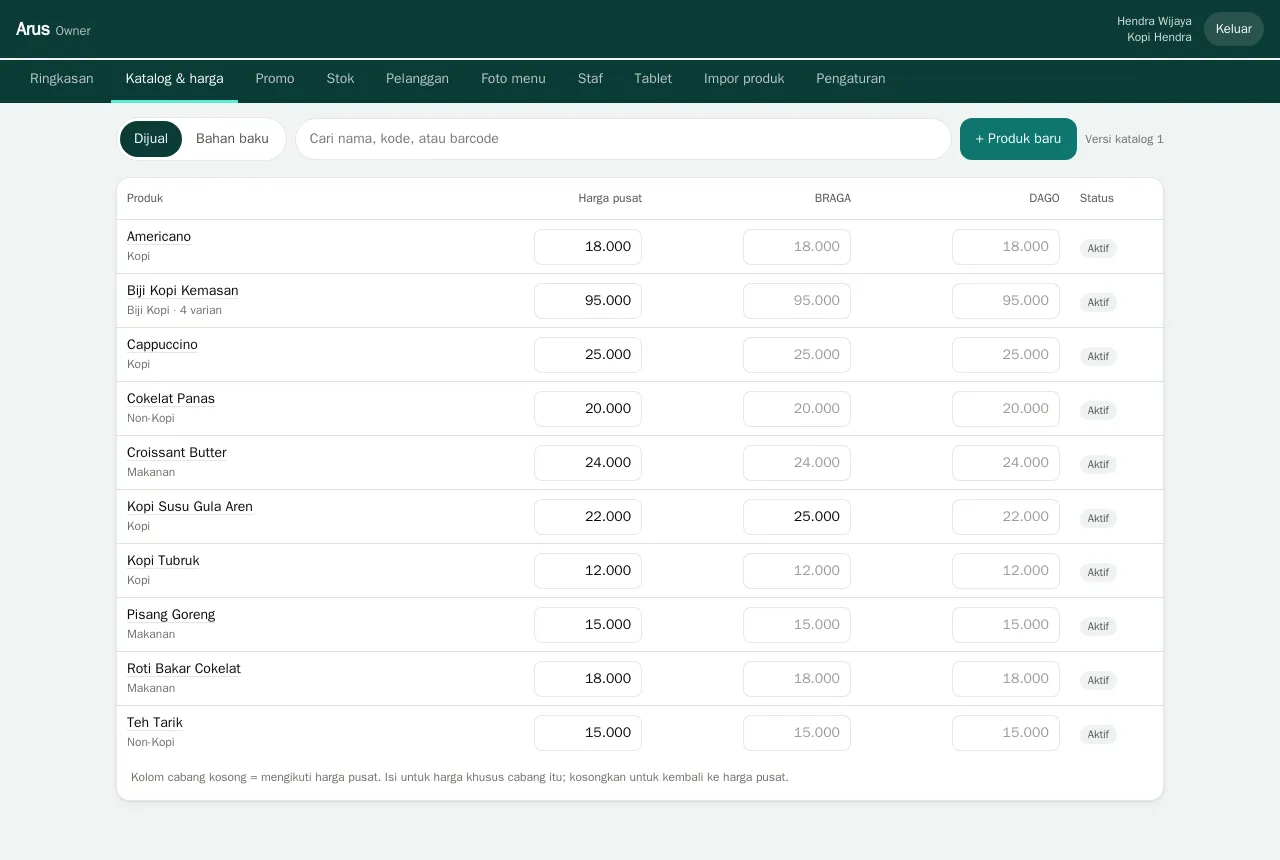Click the Keluar button

pos(1234,29)
